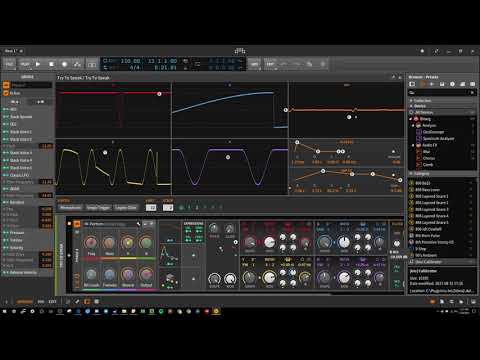Click the tempo value 110.00
The height and width of the screenshot is (360, 480).
pyautogui.click(x=130, y=61)
